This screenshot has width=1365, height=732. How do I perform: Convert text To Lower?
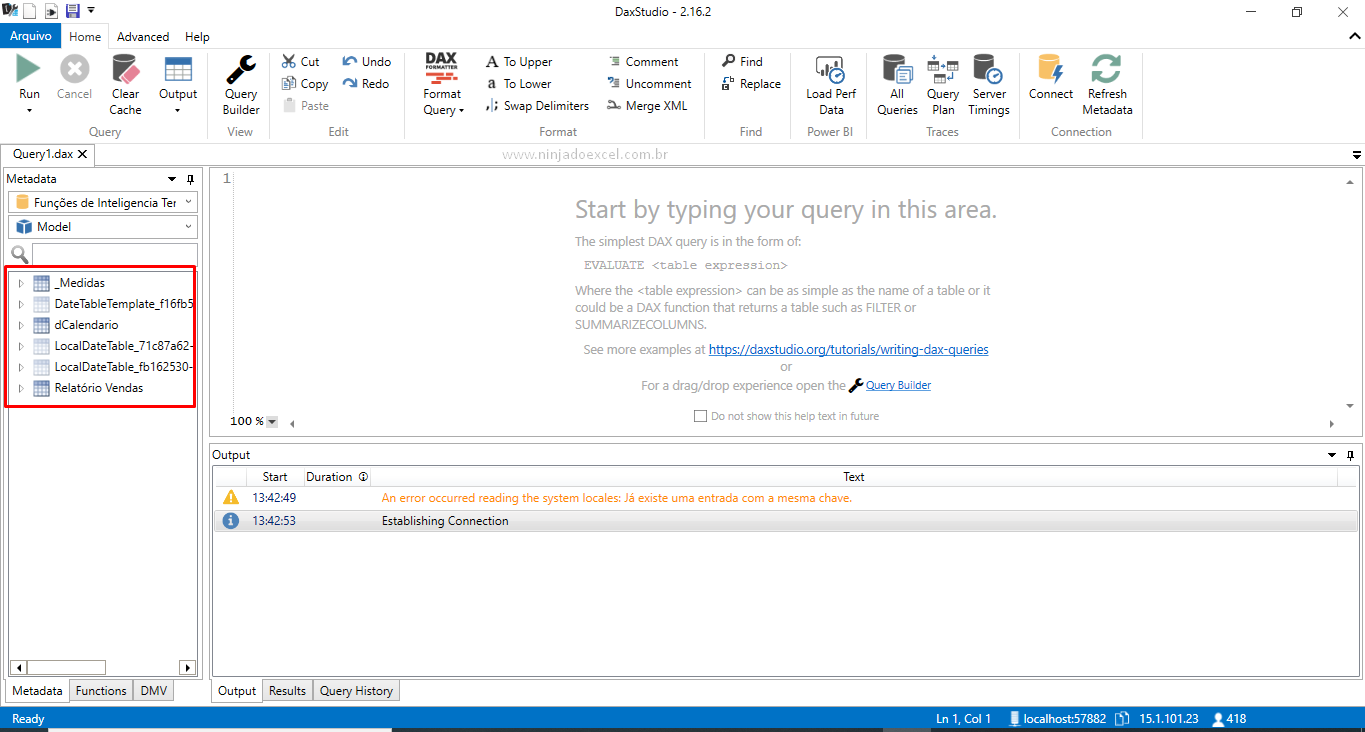519,84
